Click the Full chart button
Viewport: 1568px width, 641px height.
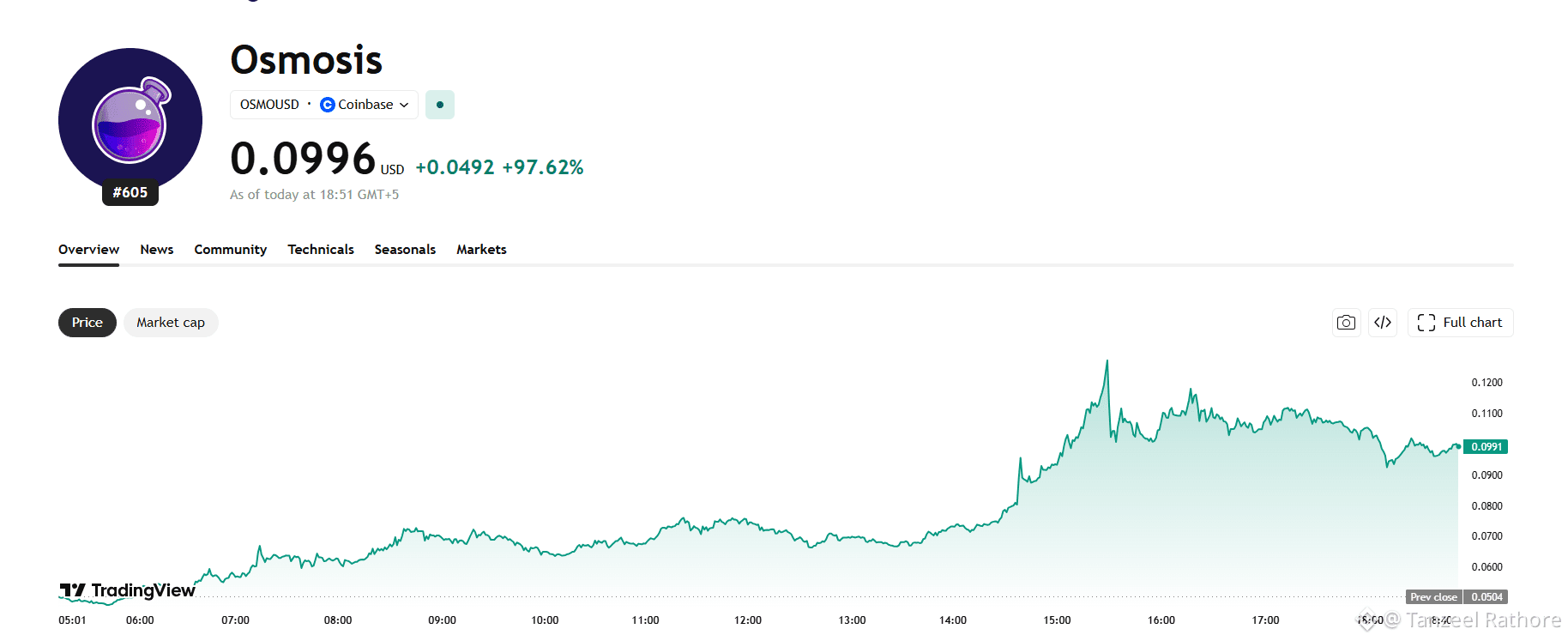point(1461,323)
